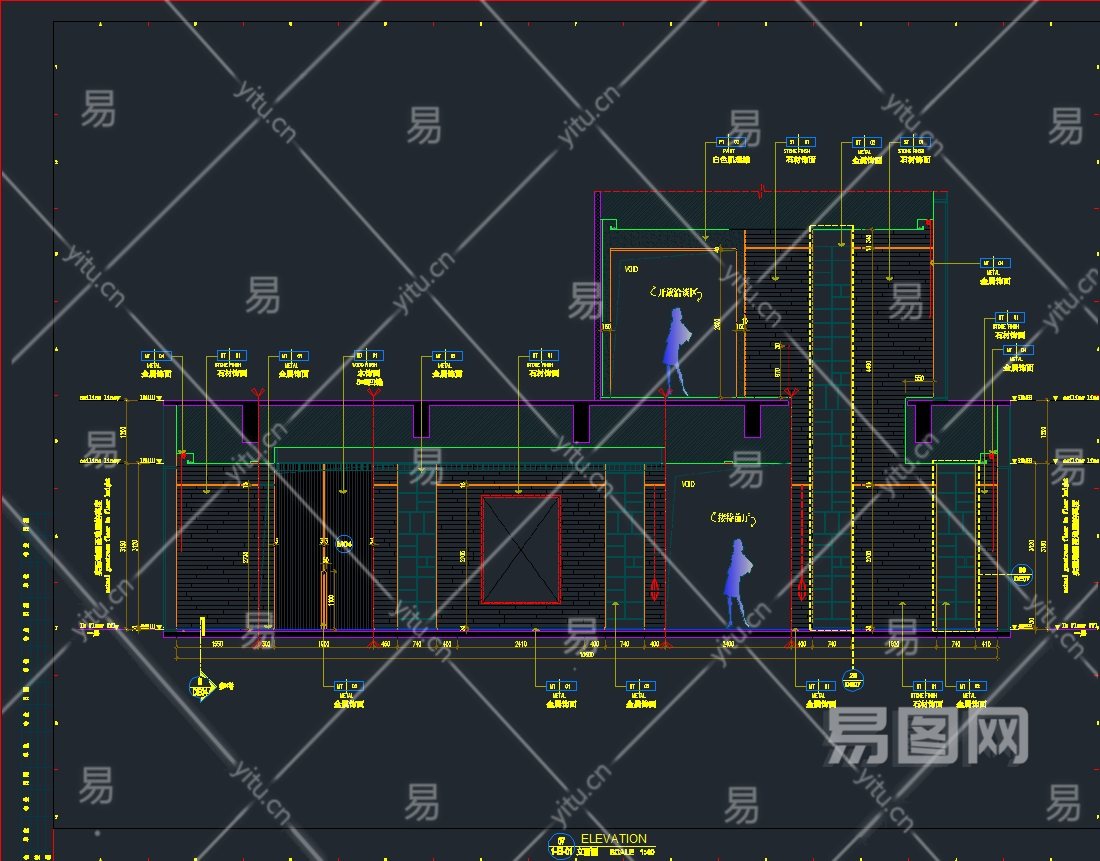Click the ground-level VOID label
Viewport: 1100px width, 861px height.
tap(688, 484)
